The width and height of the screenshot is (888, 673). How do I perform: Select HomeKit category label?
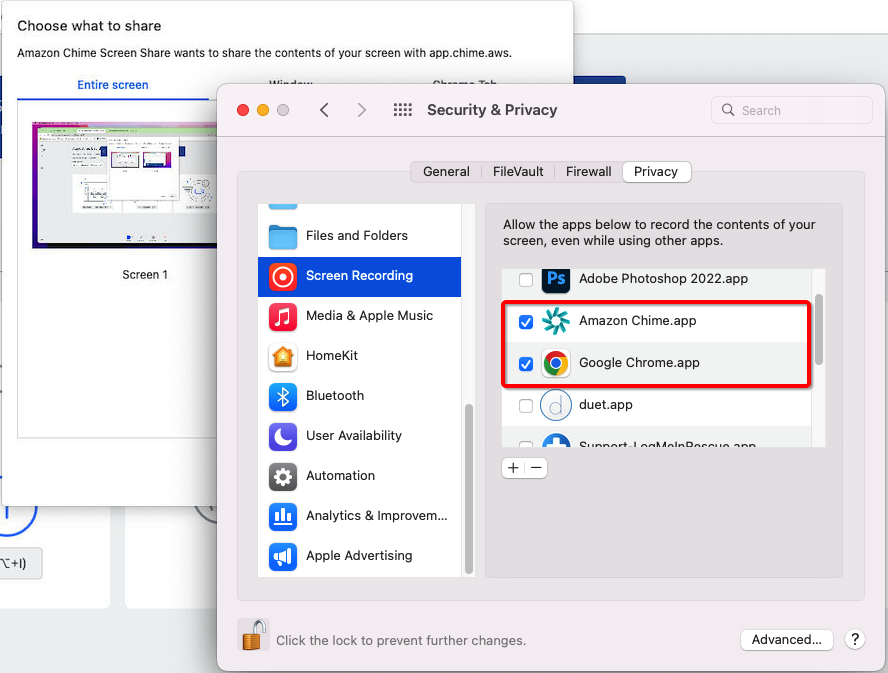(x=332, y=356)
